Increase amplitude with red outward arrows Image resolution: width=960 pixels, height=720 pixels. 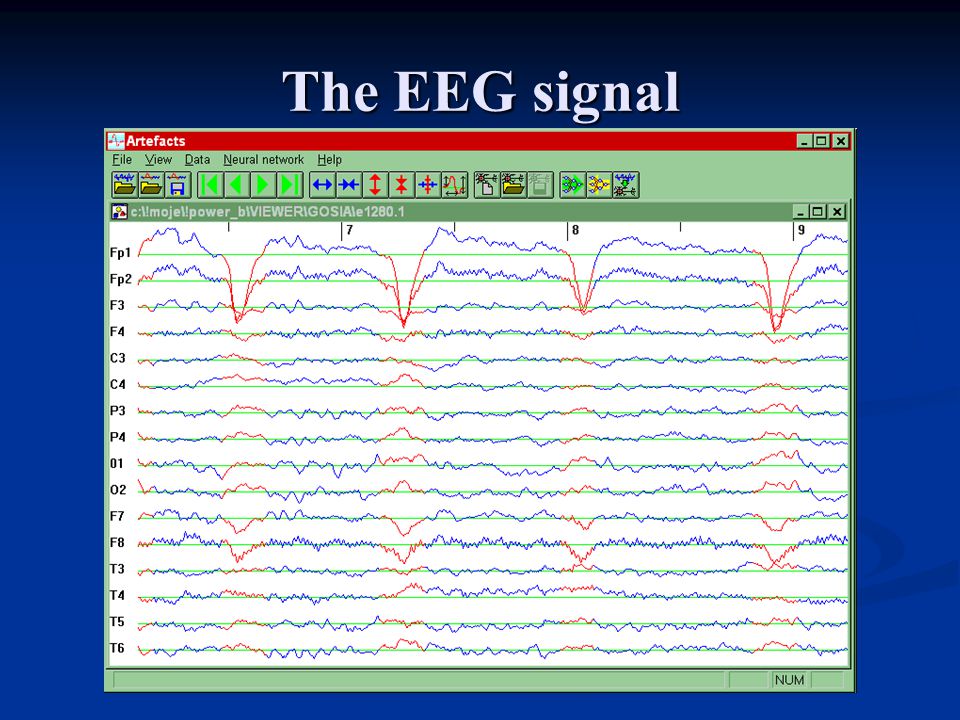point(375,184)
